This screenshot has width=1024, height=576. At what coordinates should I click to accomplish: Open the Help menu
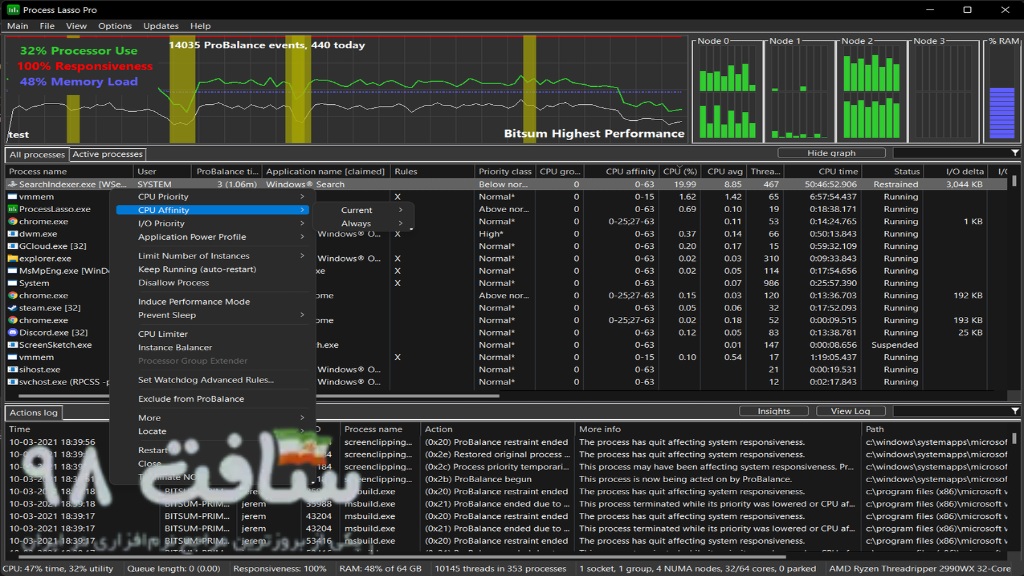point(200,26)
